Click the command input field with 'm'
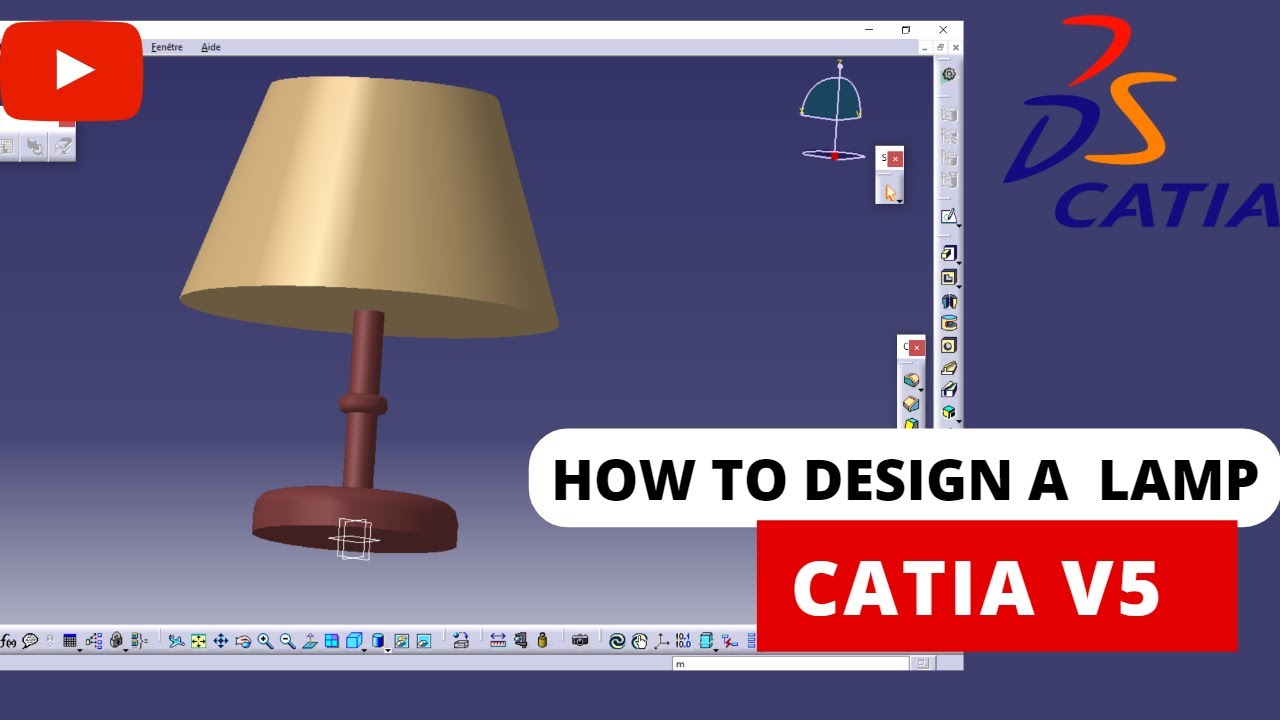This screenshot has width=1280, height=720. 791,663
